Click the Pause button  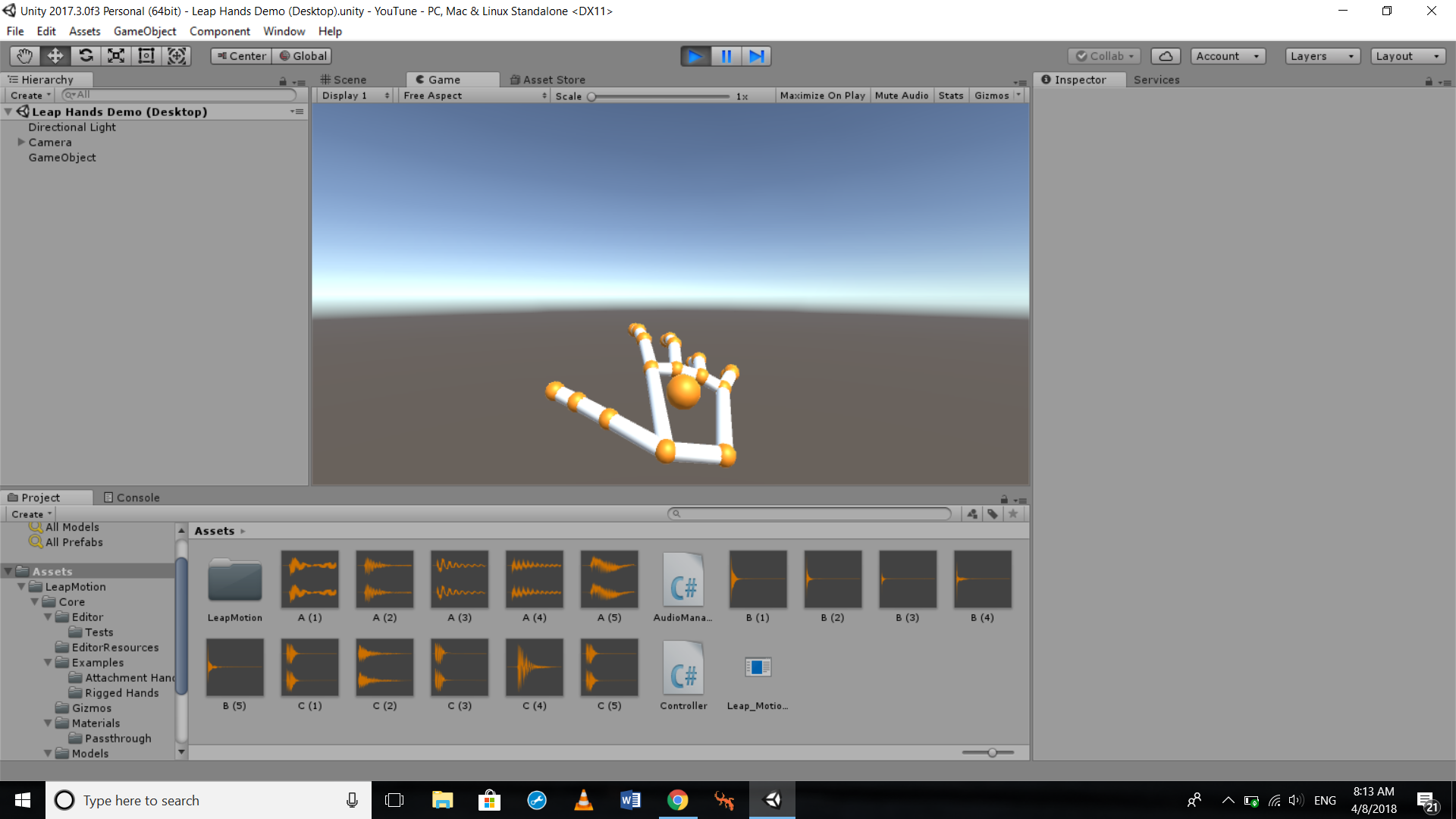point(726,56)
